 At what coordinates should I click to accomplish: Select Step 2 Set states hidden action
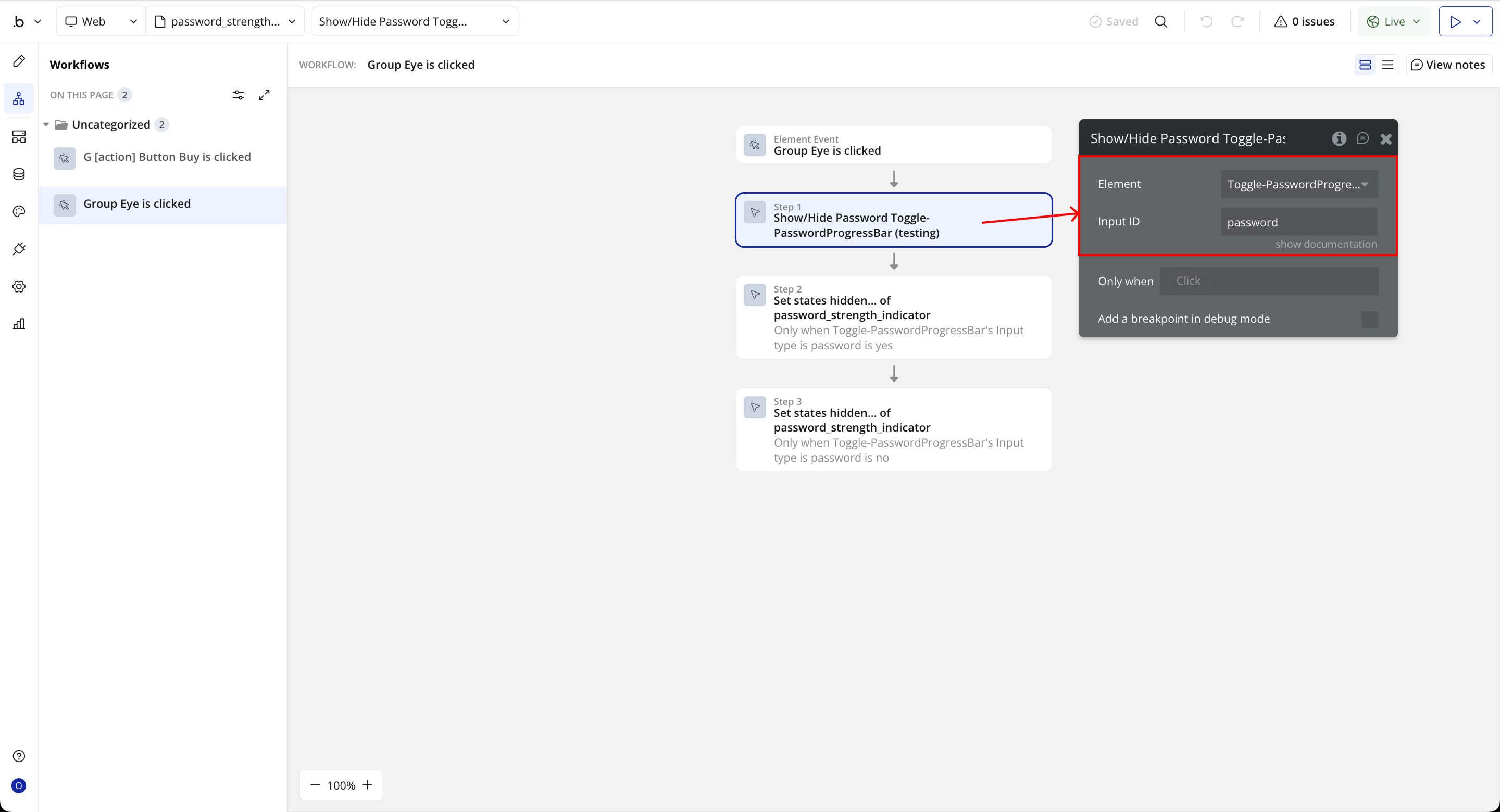pos(893,316)
